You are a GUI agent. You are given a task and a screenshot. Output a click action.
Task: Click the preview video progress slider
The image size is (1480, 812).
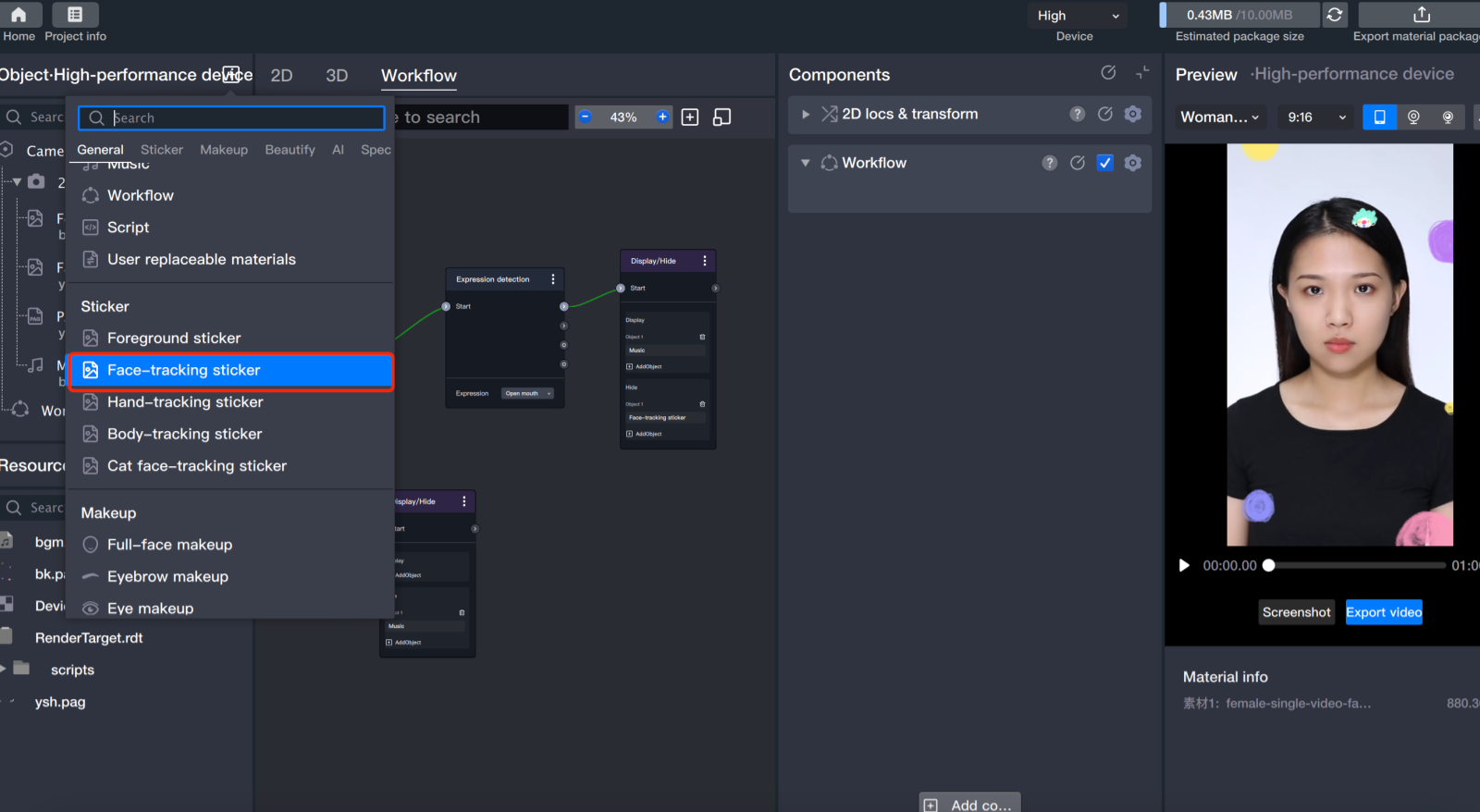1356,565
